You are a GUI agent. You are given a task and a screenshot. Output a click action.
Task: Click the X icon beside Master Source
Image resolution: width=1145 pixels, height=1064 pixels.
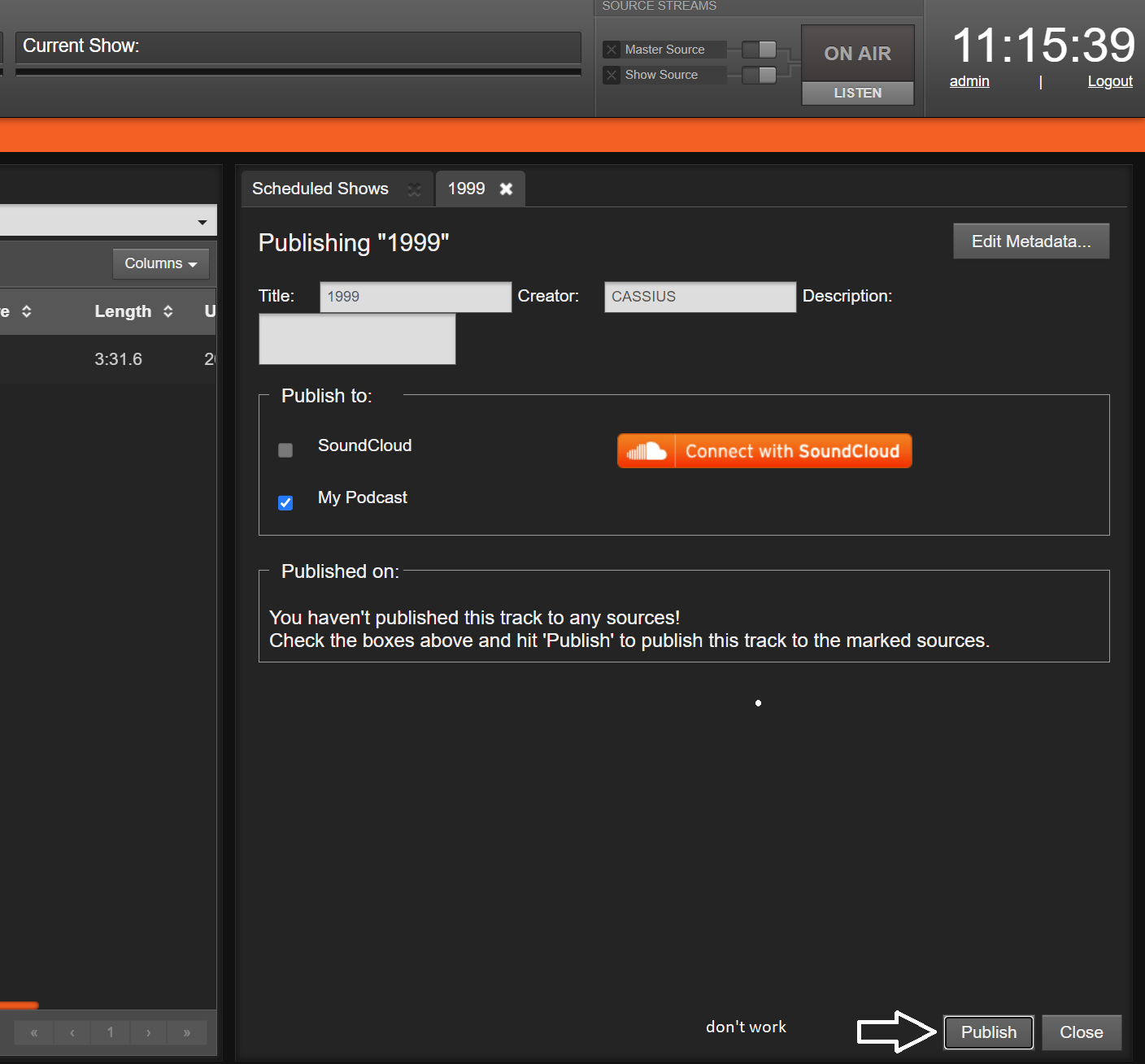612,49
